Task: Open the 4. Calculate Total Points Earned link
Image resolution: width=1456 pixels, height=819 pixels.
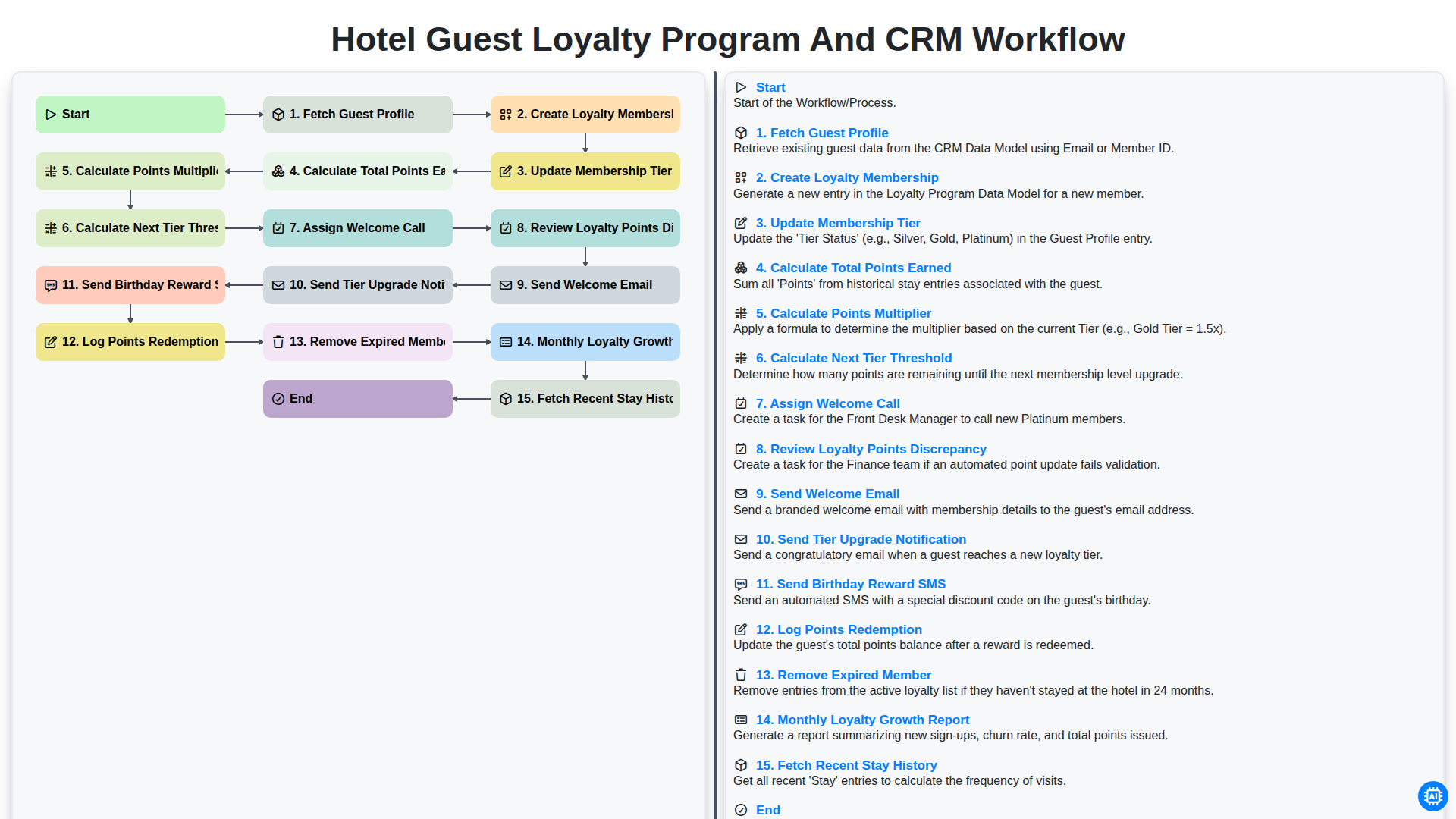Action: [853, 268]
